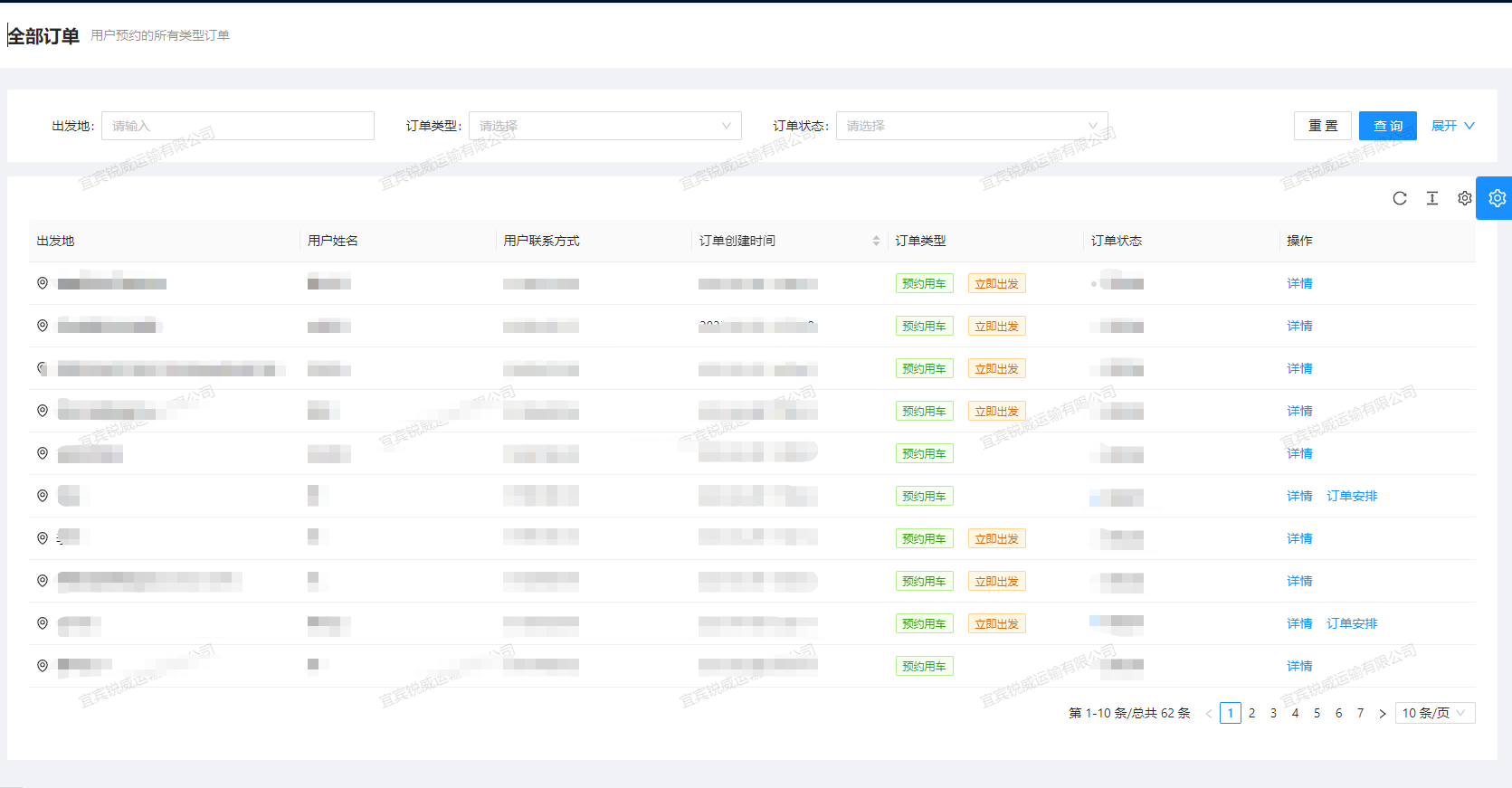
Task: Open the 订单类型 dropdown
Action: point(605,126)
